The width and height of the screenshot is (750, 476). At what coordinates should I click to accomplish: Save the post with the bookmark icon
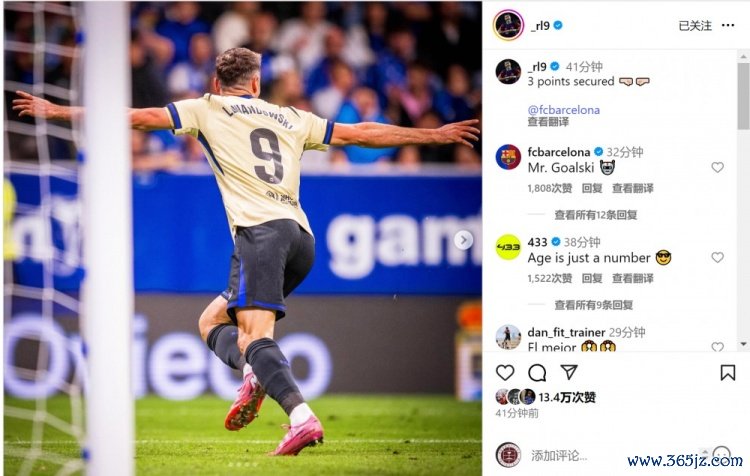pyautogui.click(x=728, y=372)
